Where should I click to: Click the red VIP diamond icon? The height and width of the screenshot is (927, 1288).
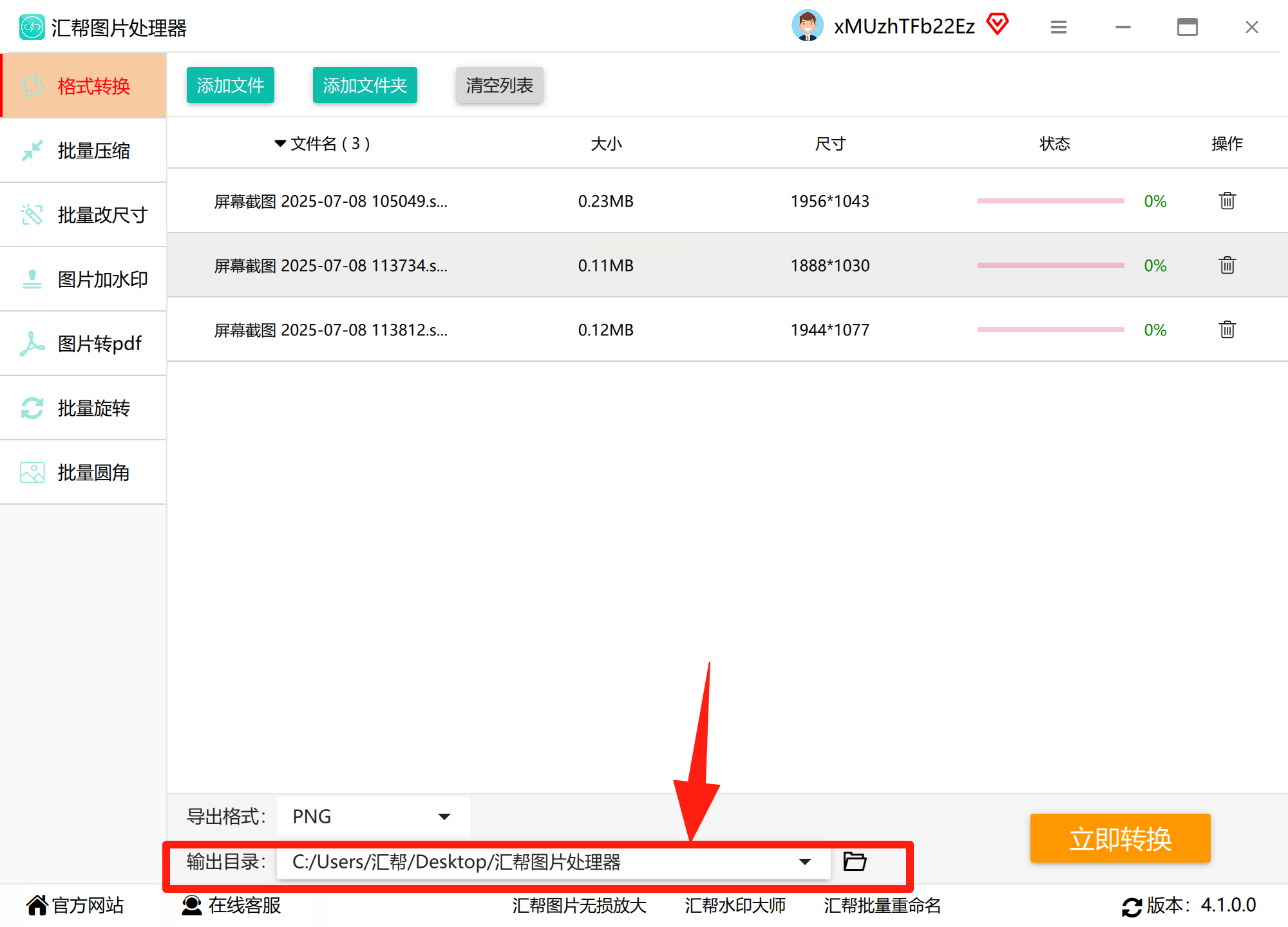(x=997, y=24)
